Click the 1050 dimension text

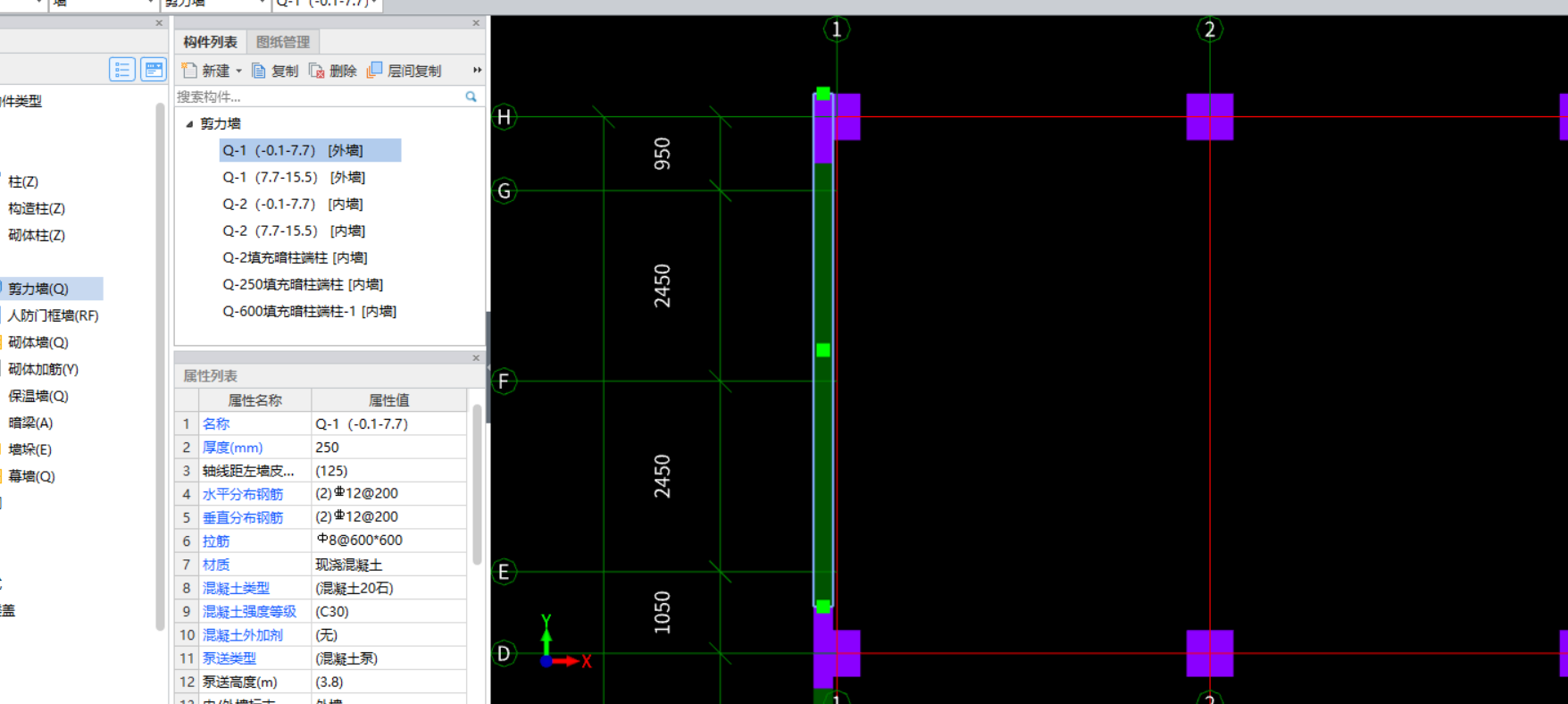coord(662,613)
